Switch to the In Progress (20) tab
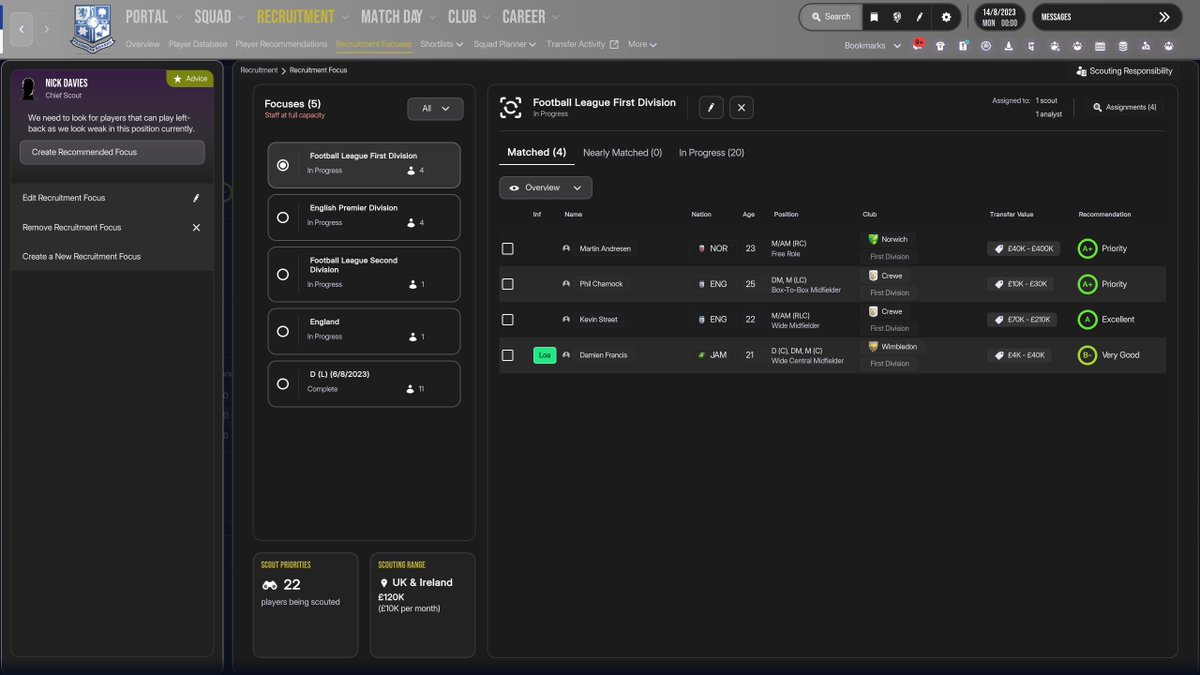 pos(711,152)
